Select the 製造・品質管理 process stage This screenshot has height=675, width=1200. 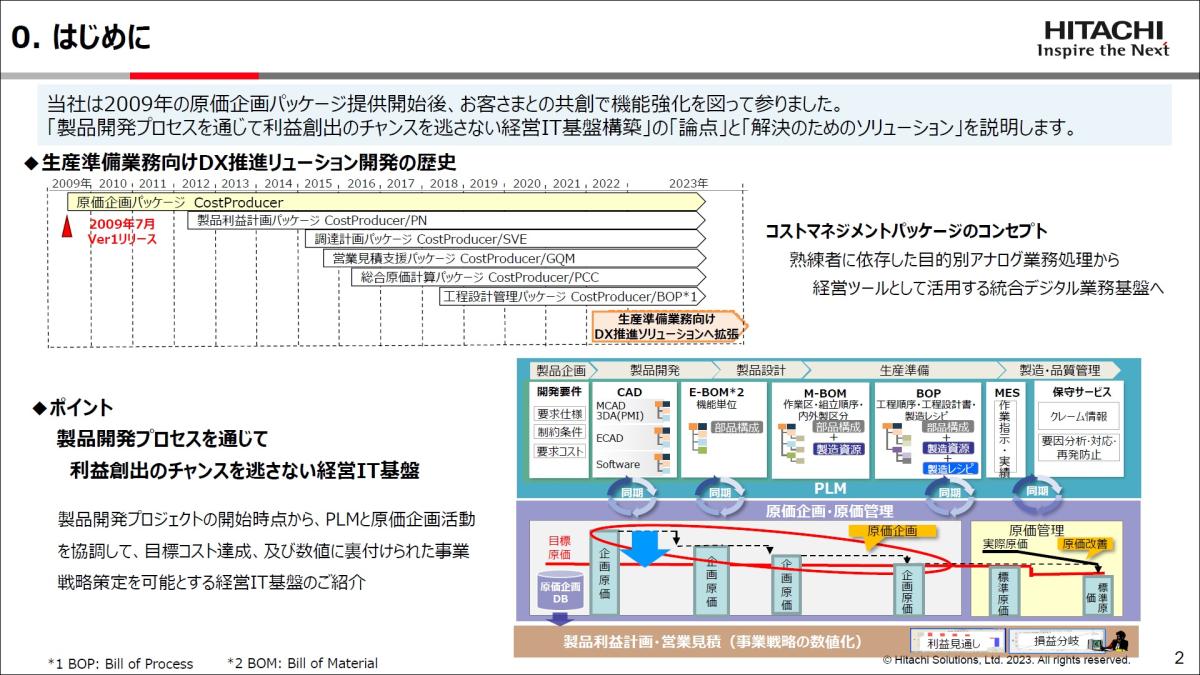coord(1058,369)
